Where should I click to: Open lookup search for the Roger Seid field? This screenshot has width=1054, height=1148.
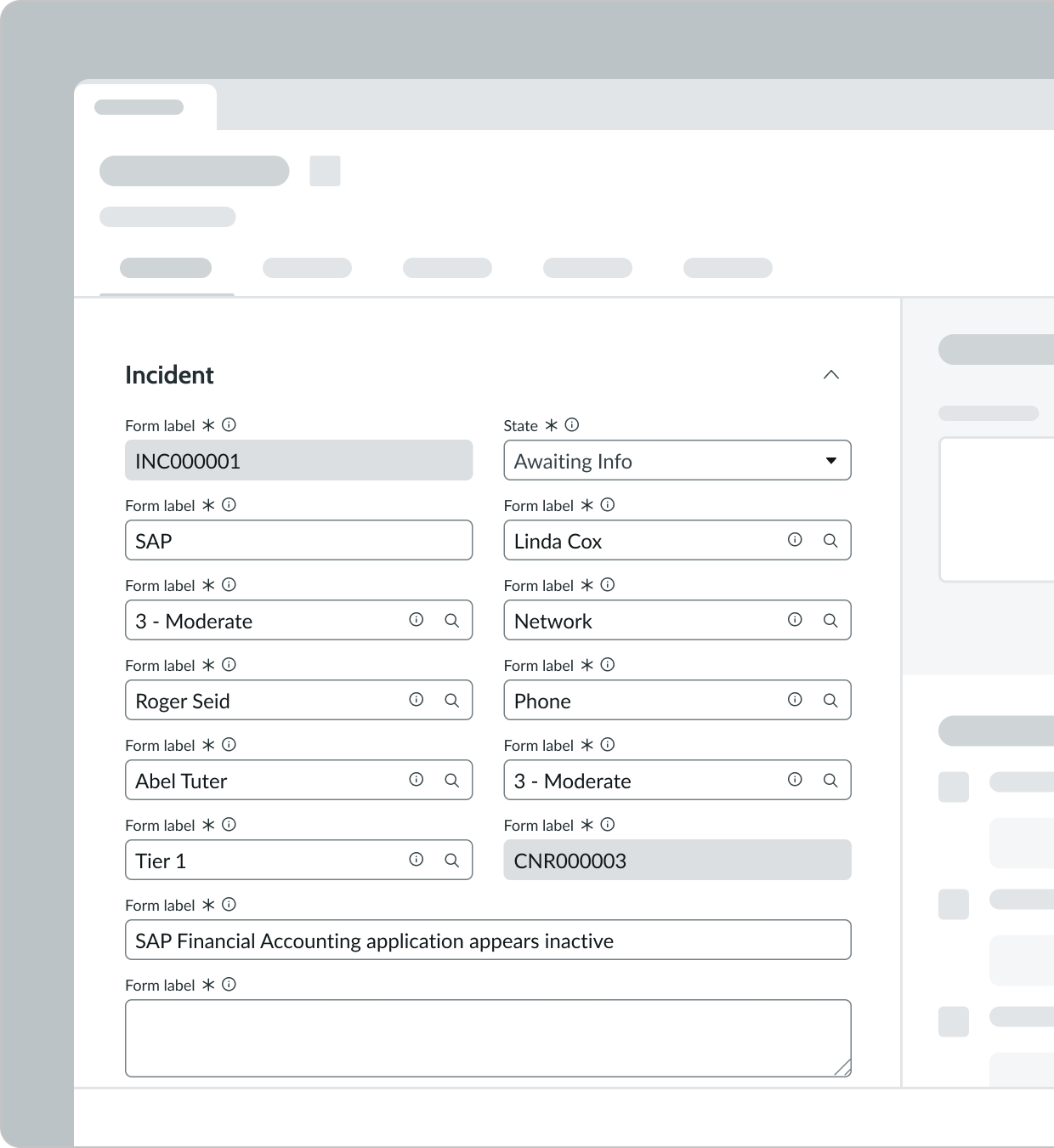[451, 700]
